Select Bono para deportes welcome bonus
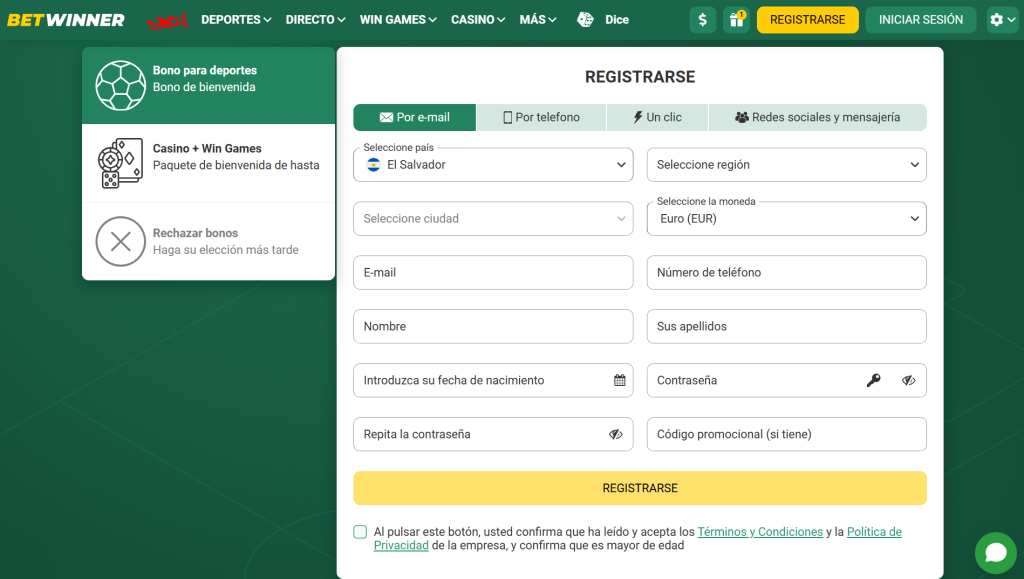 click(208, 86)
